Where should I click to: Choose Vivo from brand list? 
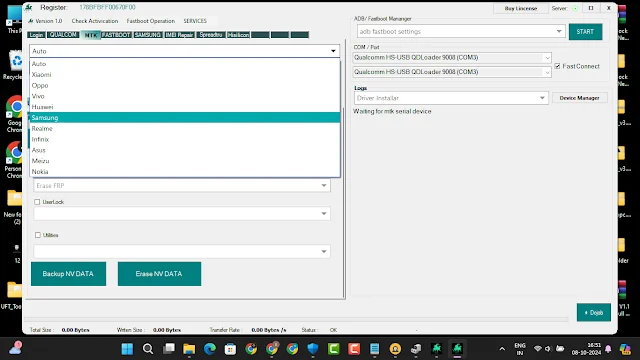pyautogui.click(x=184, y=96)
